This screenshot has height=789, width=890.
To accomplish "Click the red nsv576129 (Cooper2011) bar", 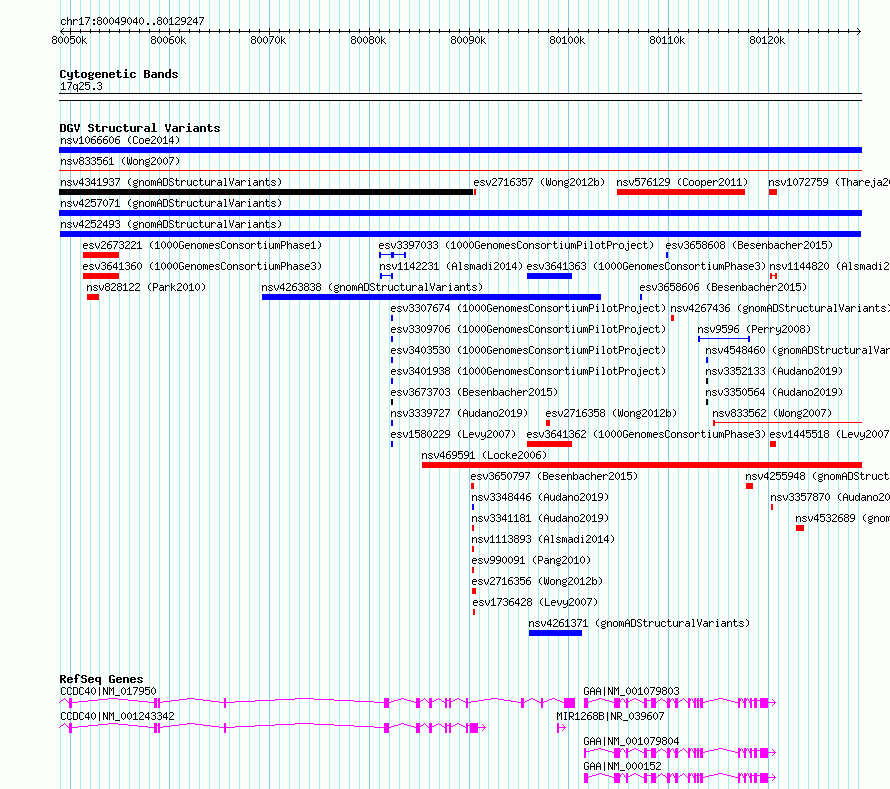I will 681,192.
